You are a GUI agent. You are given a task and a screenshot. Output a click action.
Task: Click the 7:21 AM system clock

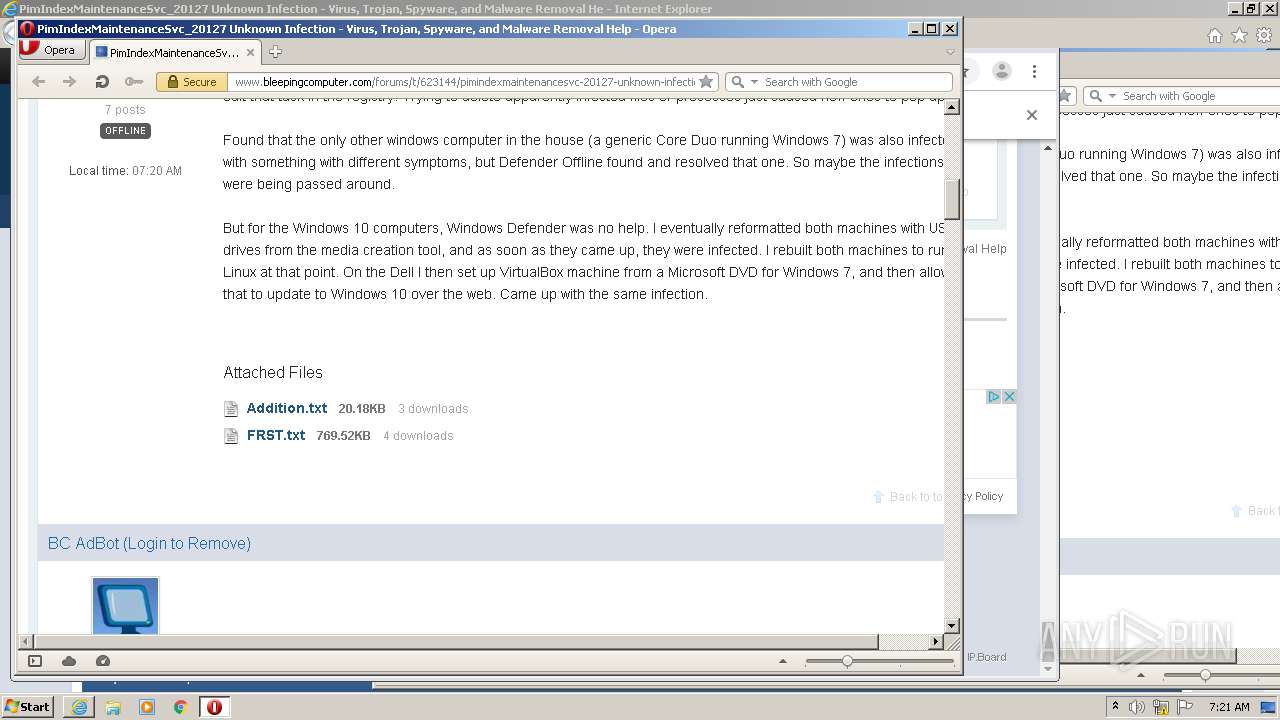tap(1229, 707)
